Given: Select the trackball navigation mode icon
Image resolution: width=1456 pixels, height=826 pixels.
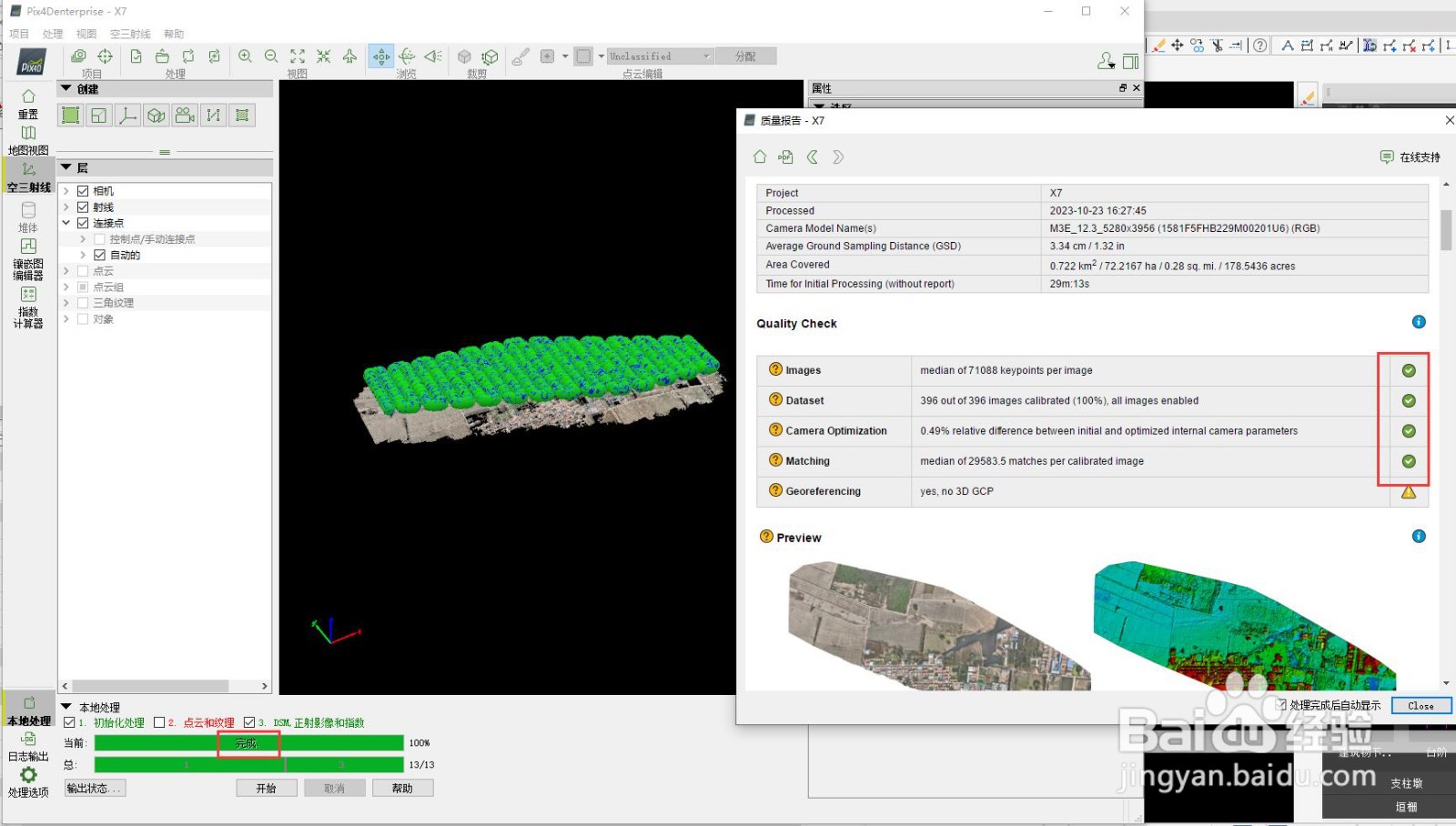Looking at the screenshot, I should click(x=407, y=56).
